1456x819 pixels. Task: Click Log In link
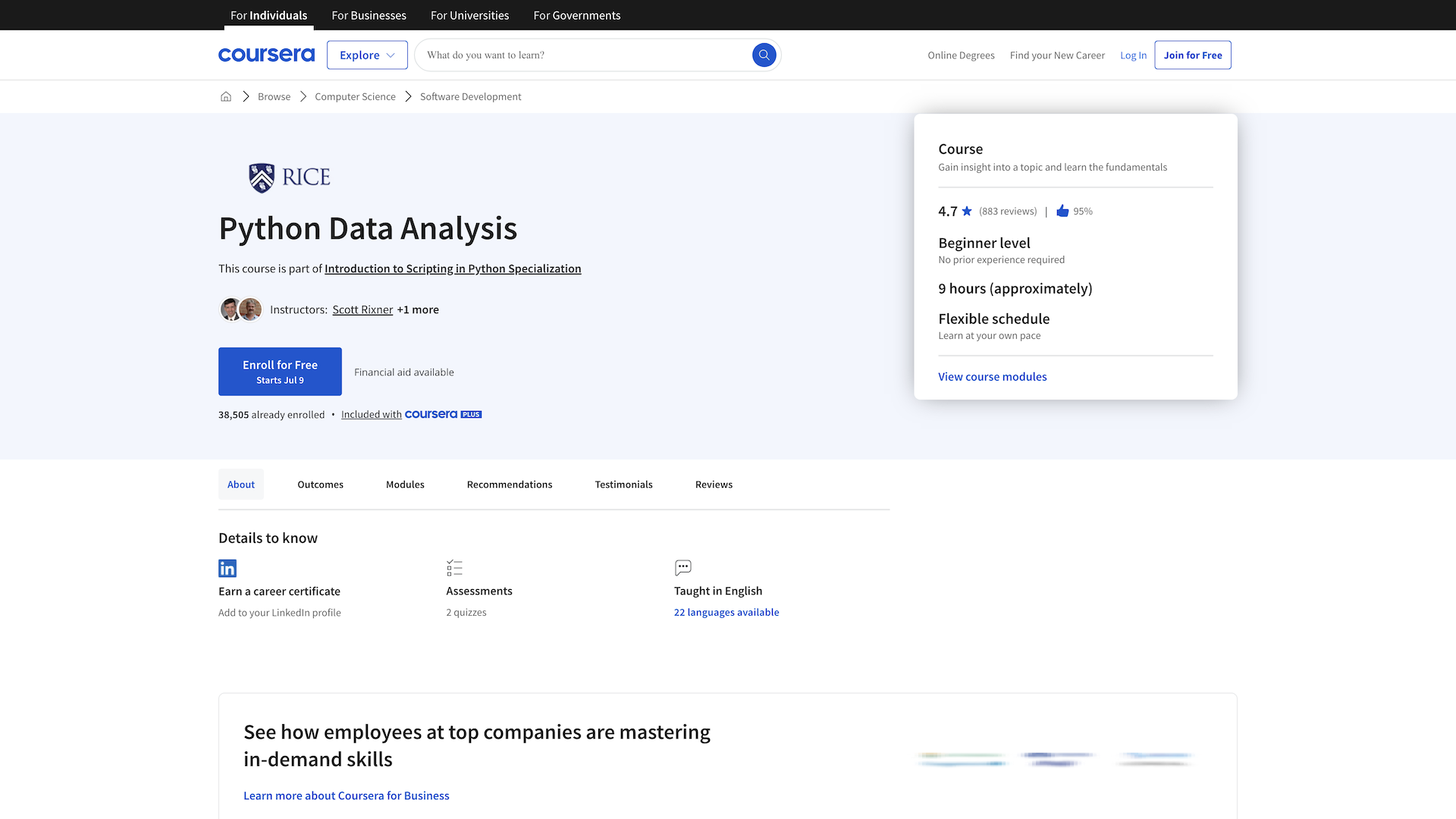[x=1133, y=55]
